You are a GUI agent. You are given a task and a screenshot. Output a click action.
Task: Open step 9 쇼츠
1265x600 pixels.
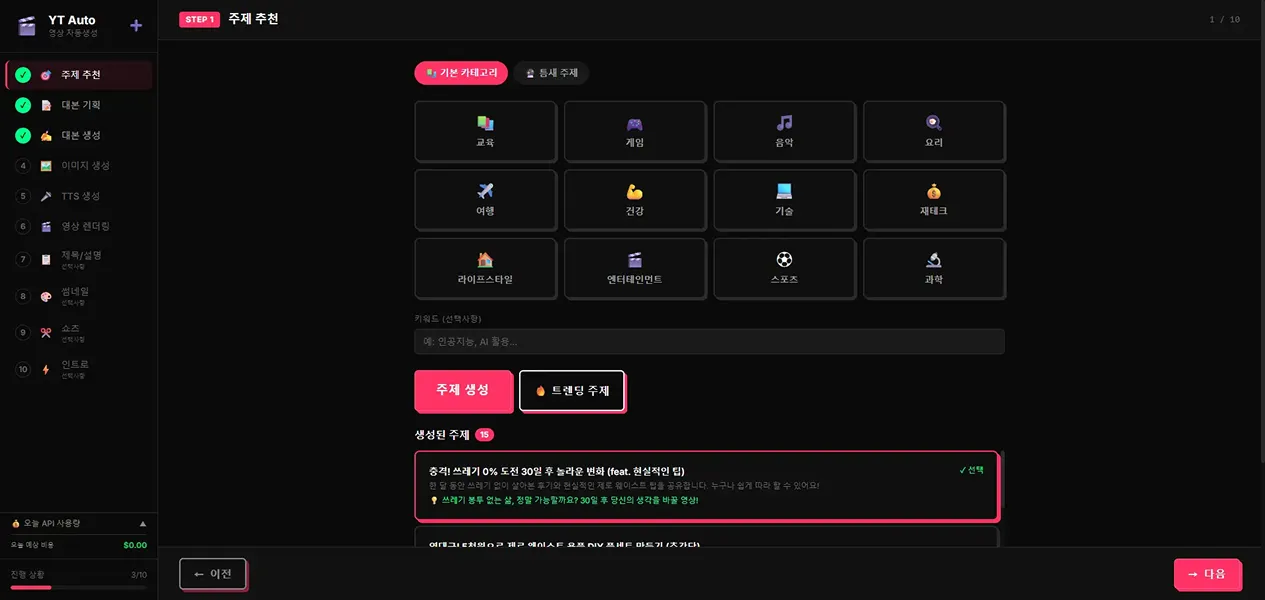tap(79, 332)
